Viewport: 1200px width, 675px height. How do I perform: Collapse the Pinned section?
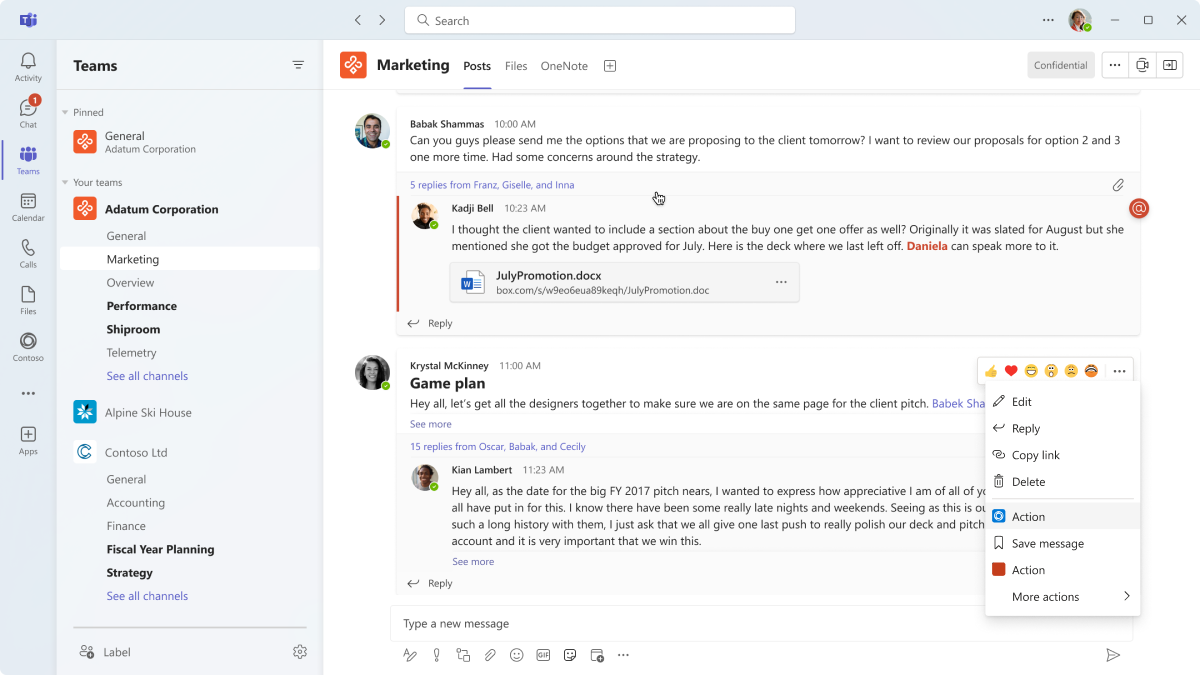tap(66, 113)
